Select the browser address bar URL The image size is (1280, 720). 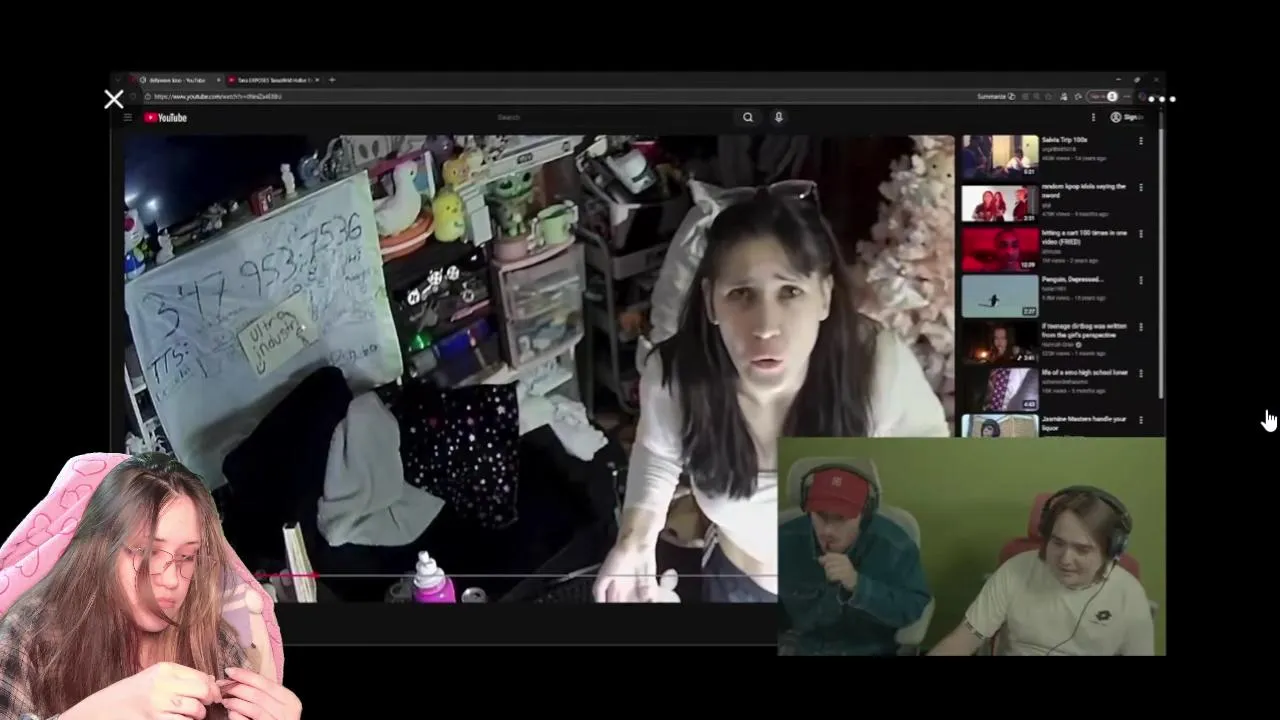click(x=218, y=96)
